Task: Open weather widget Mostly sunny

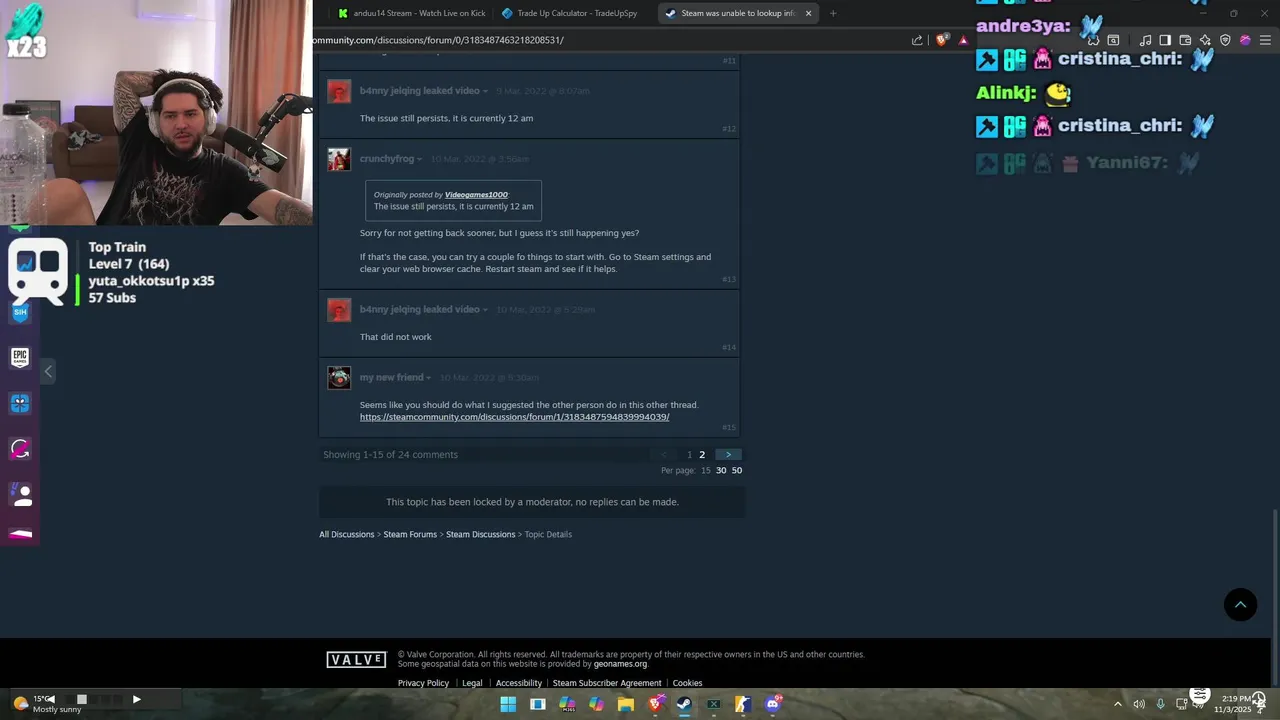Action: [x=48, y=704]
